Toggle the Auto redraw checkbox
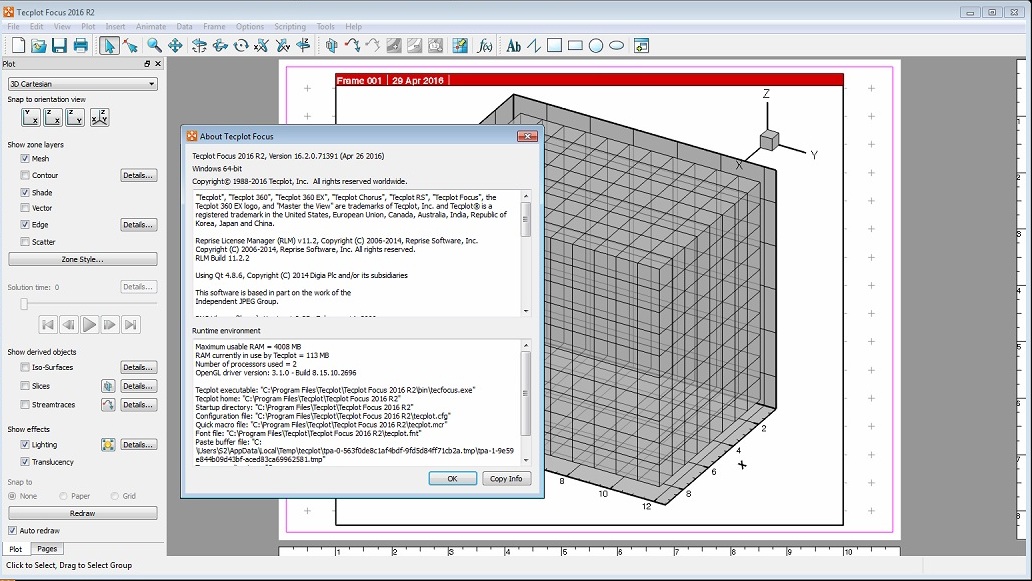This screenshot has width=1032, height=581. point(13,530)
